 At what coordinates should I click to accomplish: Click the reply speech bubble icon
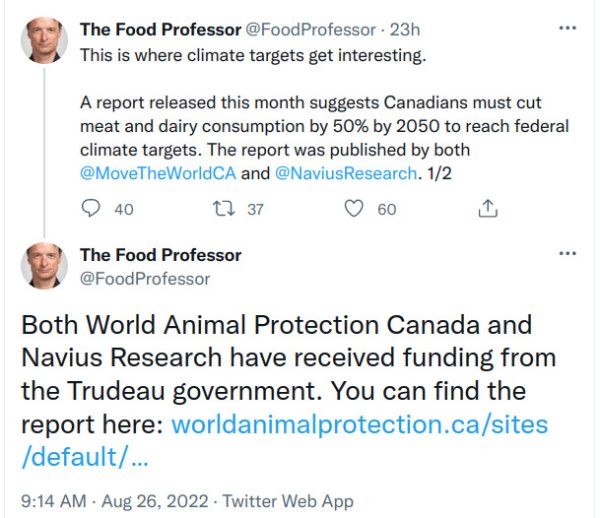coord(90,209)
